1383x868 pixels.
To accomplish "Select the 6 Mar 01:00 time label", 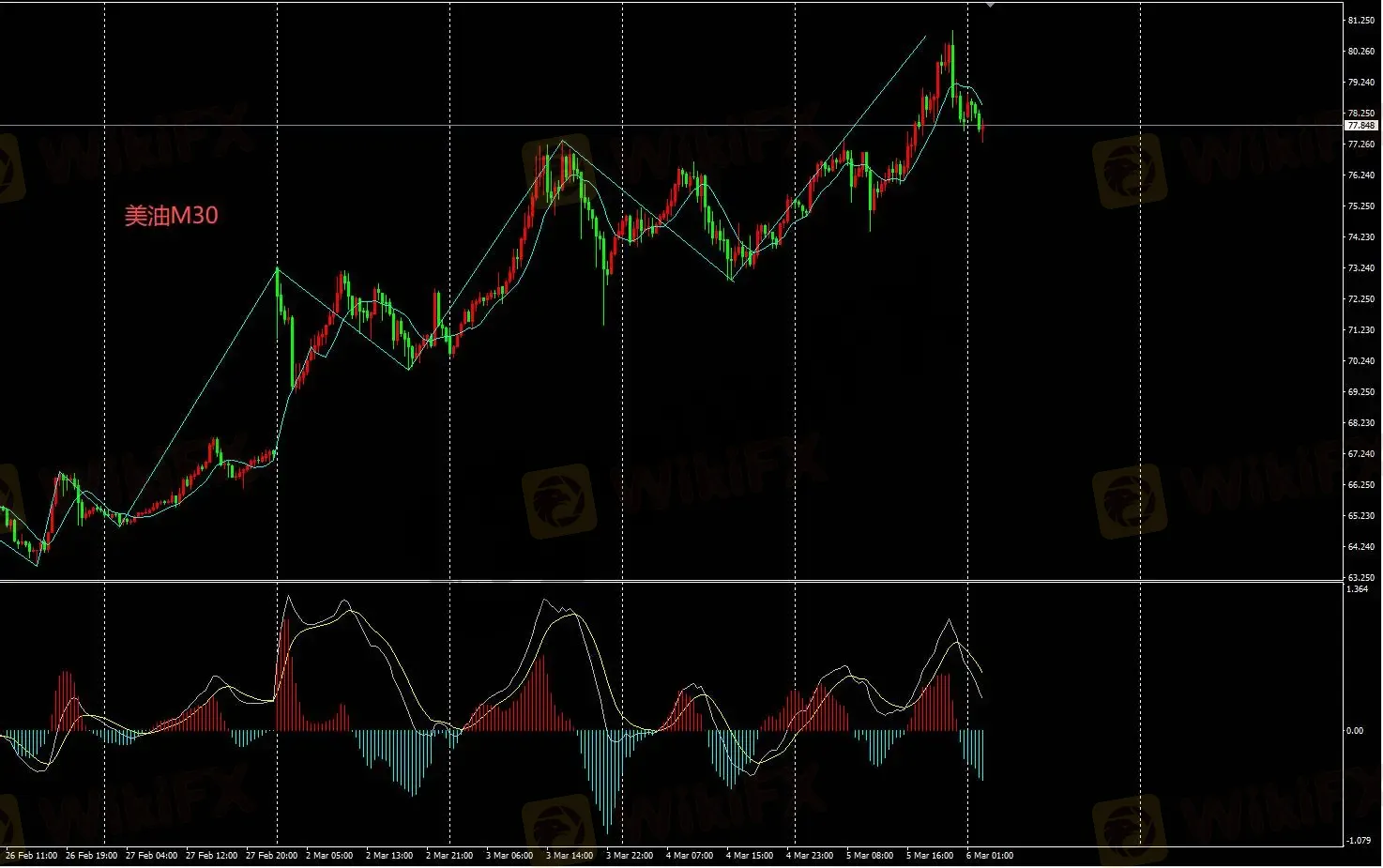I will pyautogui.click(x=990, y=856).
